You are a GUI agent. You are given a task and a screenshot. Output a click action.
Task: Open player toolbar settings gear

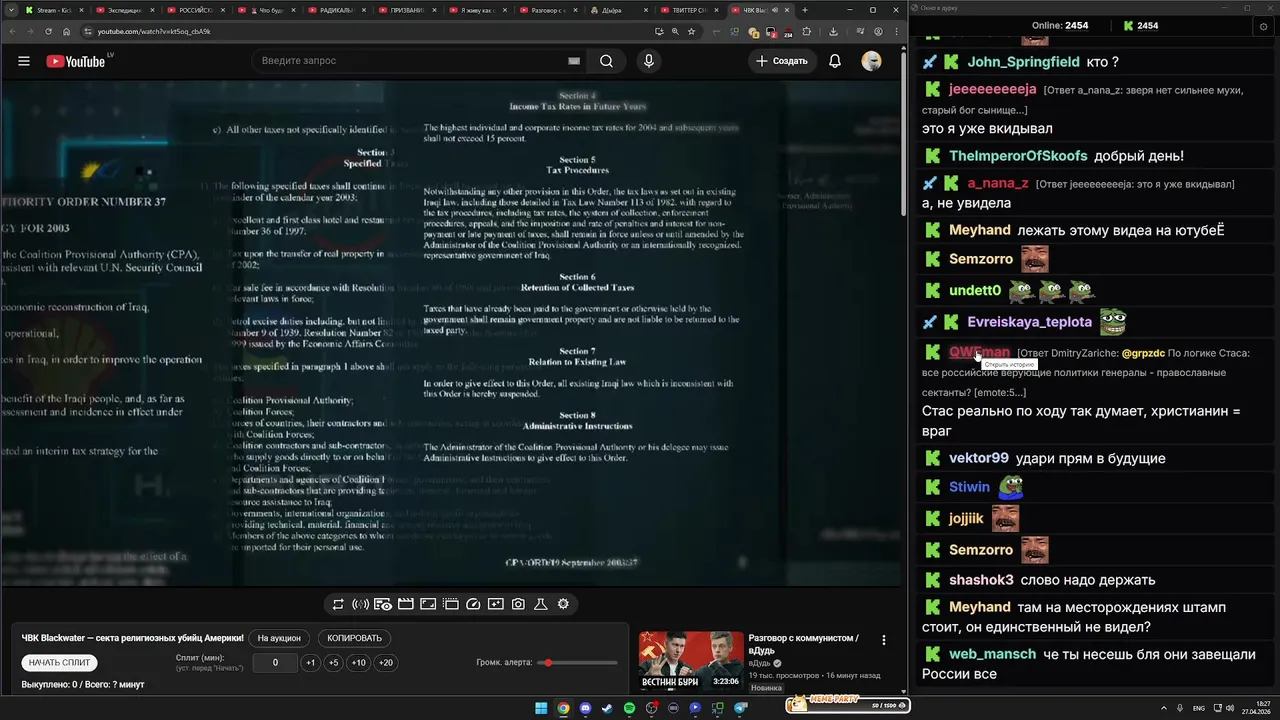(x=563, y=604)
